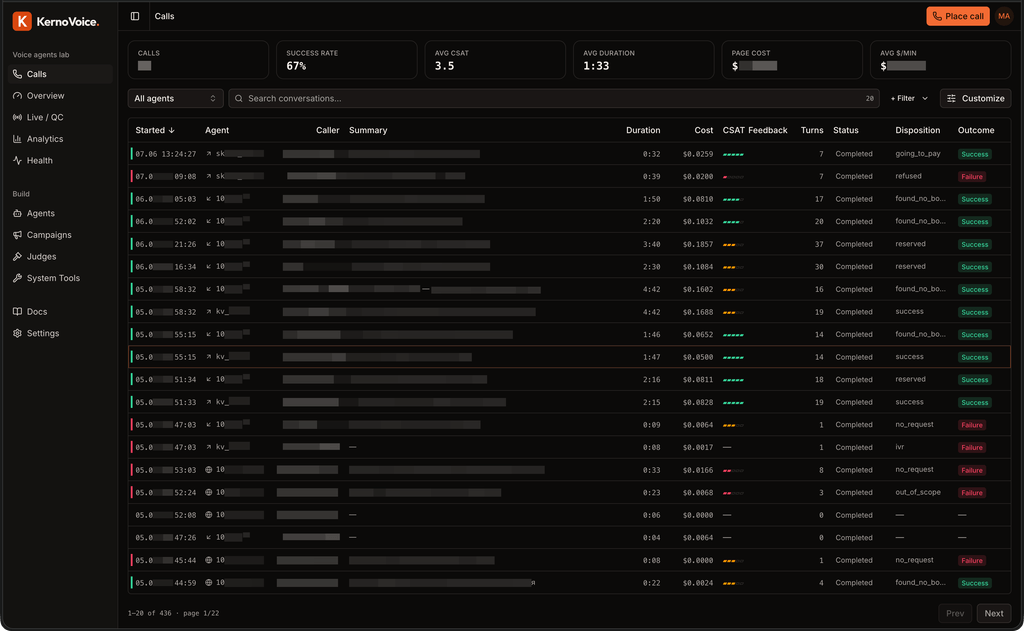This screenshot has height=631, width=1024.
Task: Click the sort arrow next to Started
Action: 172,131
